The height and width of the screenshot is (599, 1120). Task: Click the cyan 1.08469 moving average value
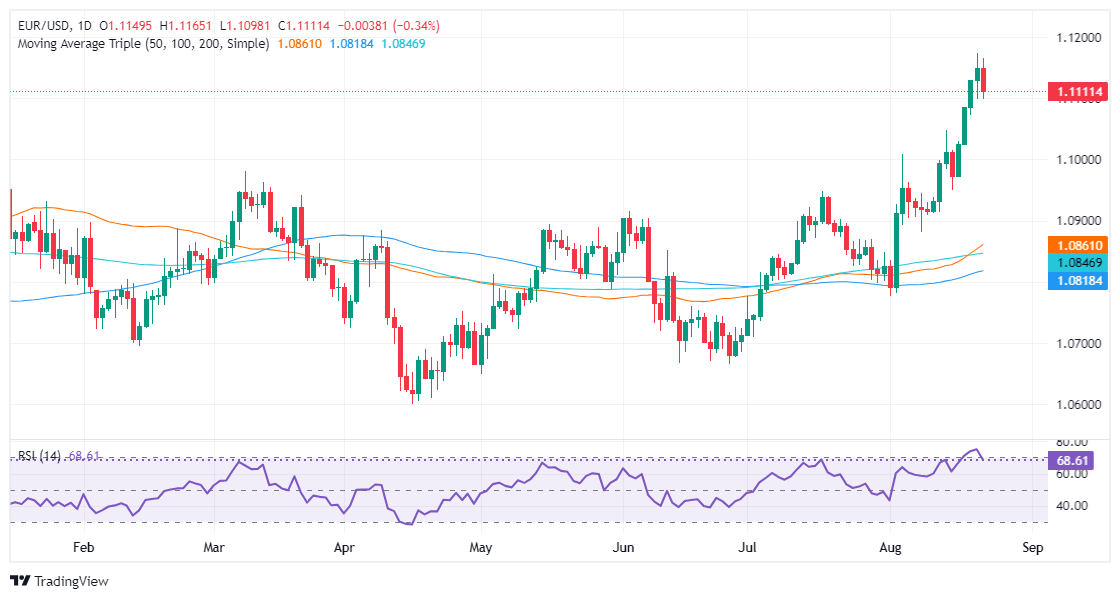pos(404,44)
